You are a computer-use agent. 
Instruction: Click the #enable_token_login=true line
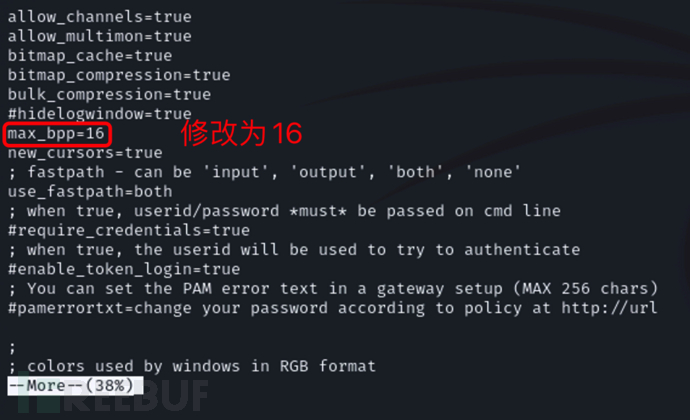pos(123,269)
